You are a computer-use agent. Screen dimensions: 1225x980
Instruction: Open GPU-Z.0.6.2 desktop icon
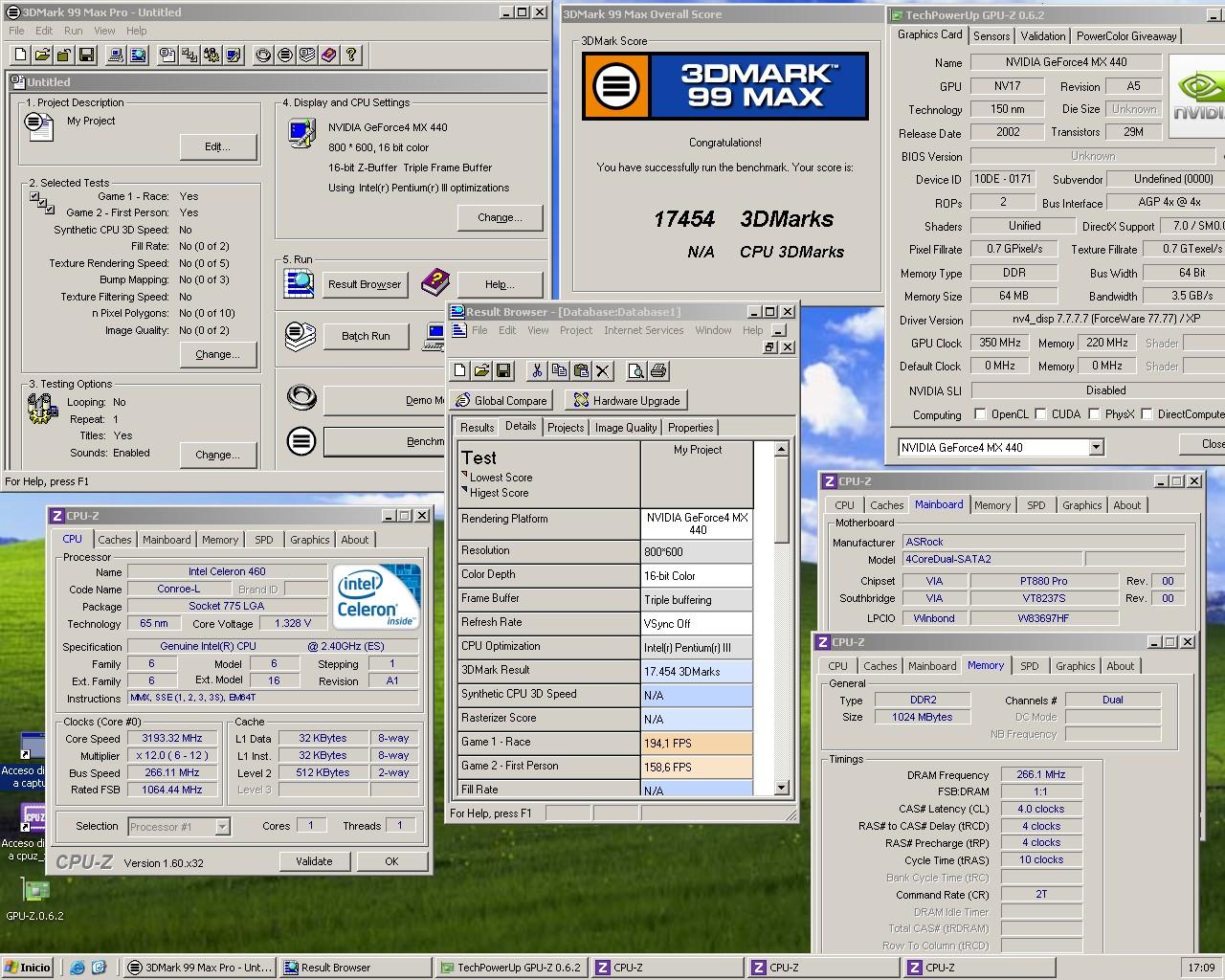pos(35,900)
